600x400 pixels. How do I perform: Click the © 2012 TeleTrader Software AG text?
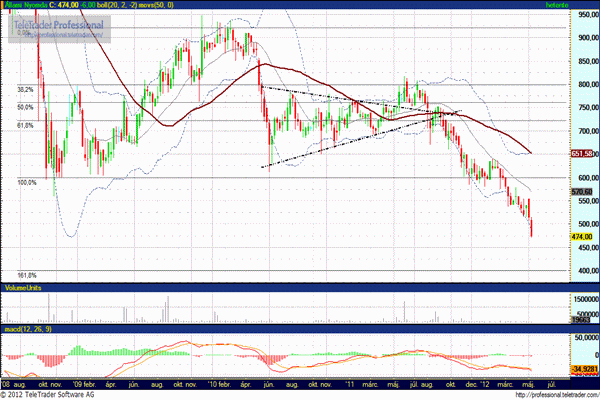[x=47, y=395]
